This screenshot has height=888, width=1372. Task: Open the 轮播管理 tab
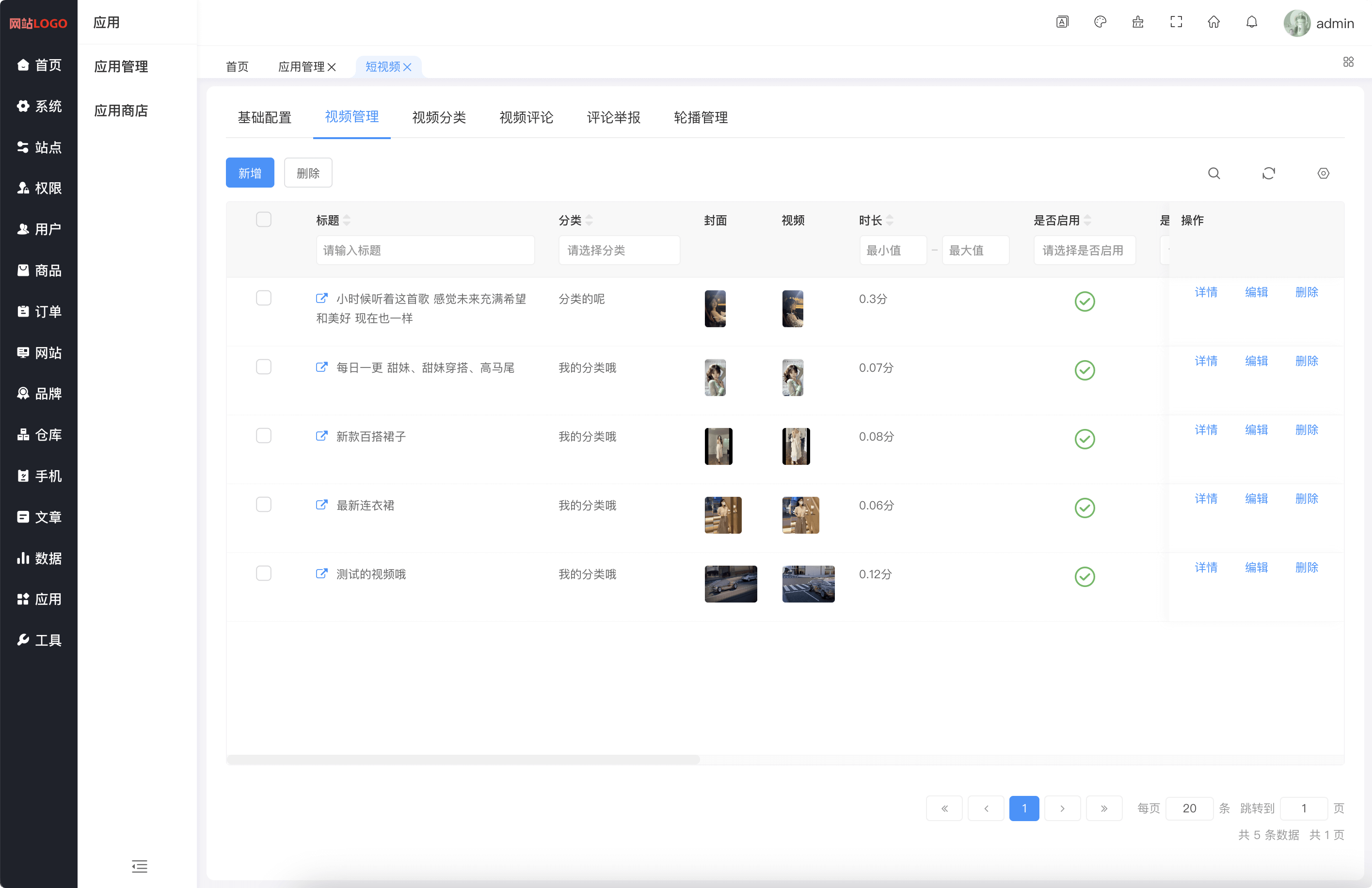click(701, 118)
